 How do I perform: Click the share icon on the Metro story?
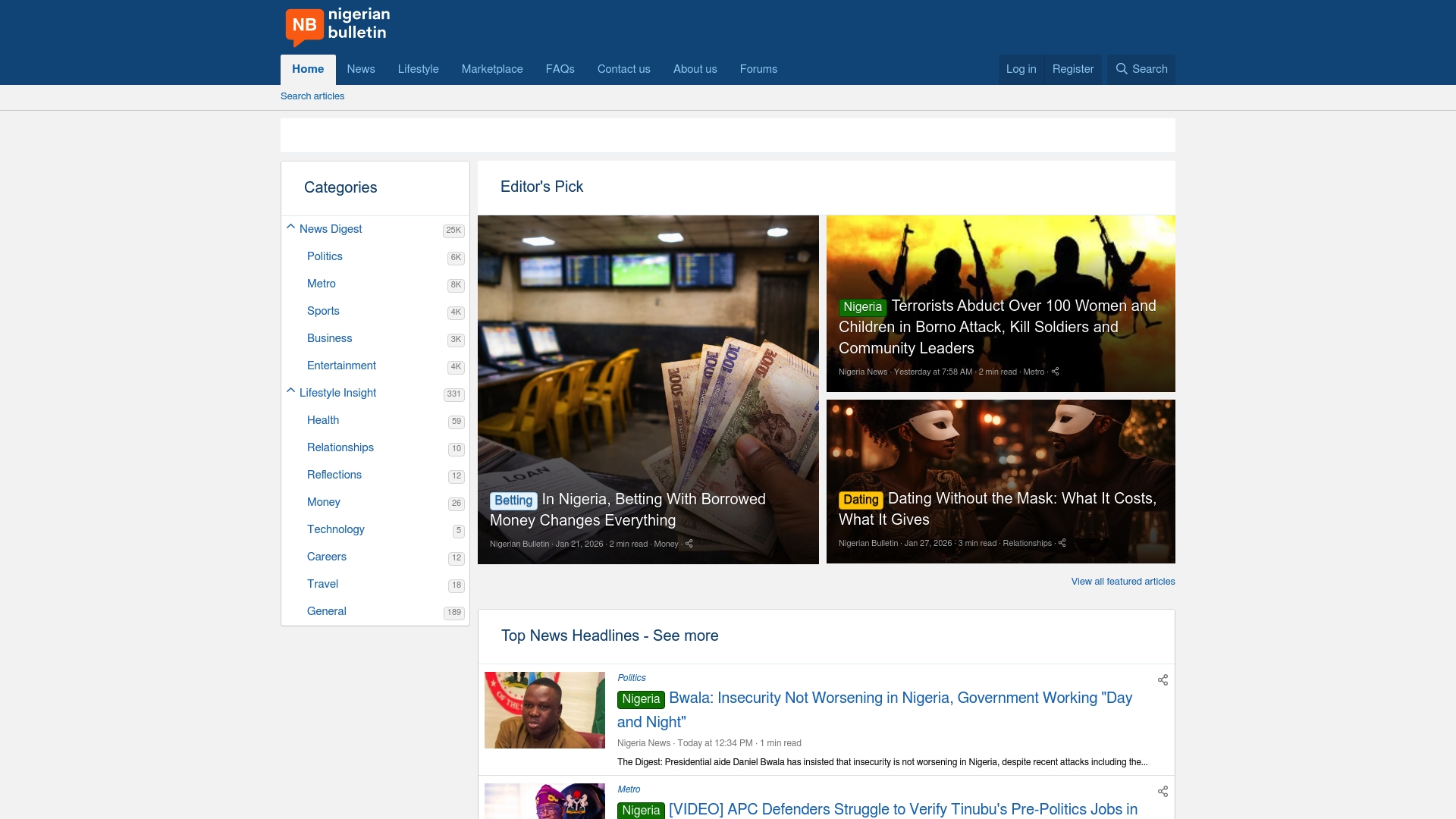point(1163,791)
